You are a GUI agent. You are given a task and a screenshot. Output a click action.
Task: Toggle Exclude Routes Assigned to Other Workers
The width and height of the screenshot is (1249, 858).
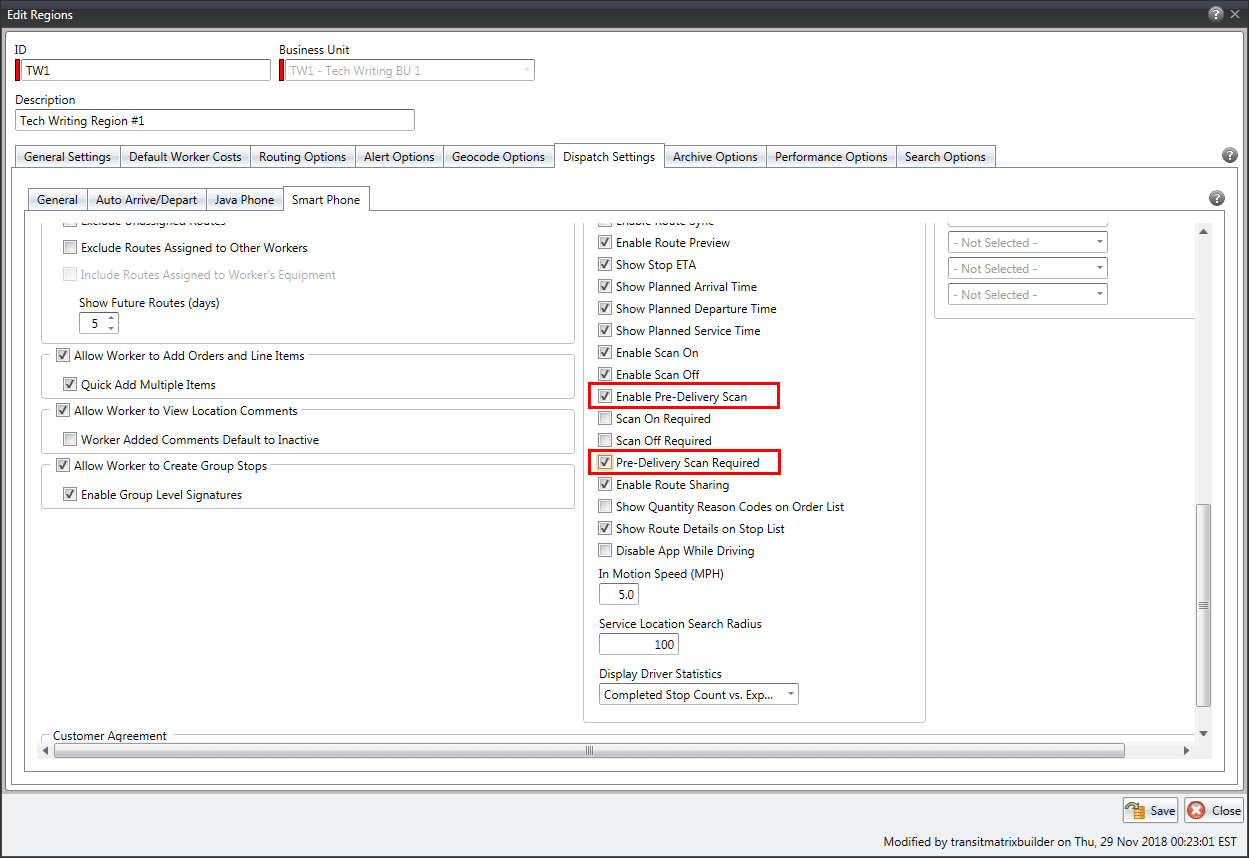click(70, 248)
